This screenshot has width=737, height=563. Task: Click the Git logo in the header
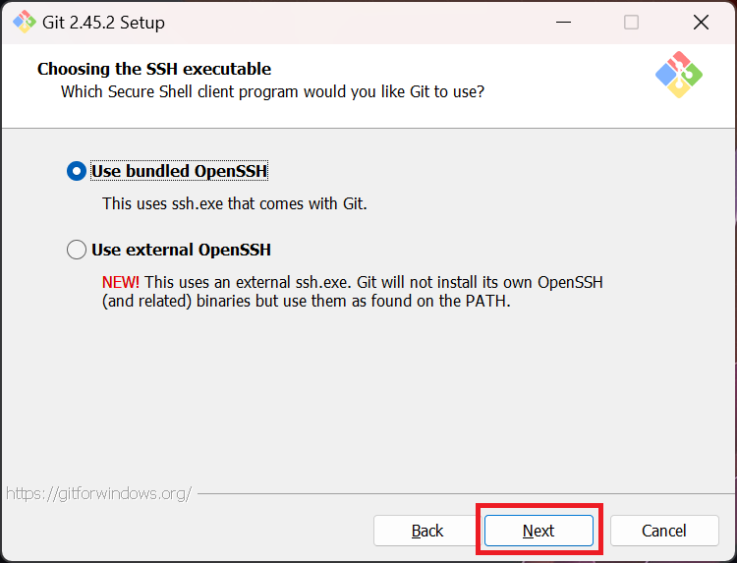(x=679, y=75)
